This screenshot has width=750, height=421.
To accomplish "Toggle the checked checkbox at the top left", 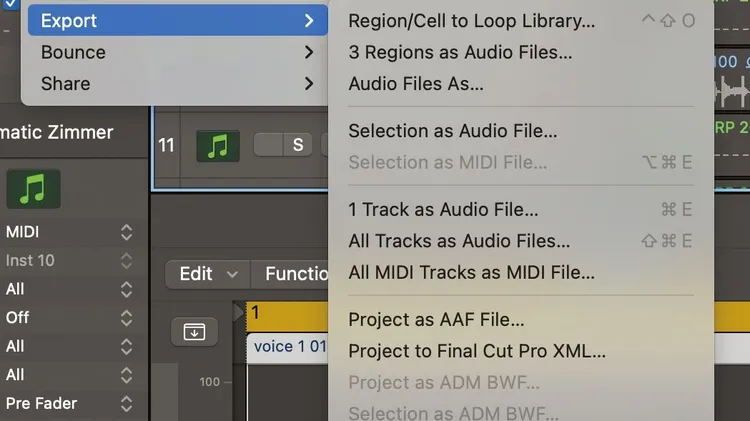I will click(10, 4).
